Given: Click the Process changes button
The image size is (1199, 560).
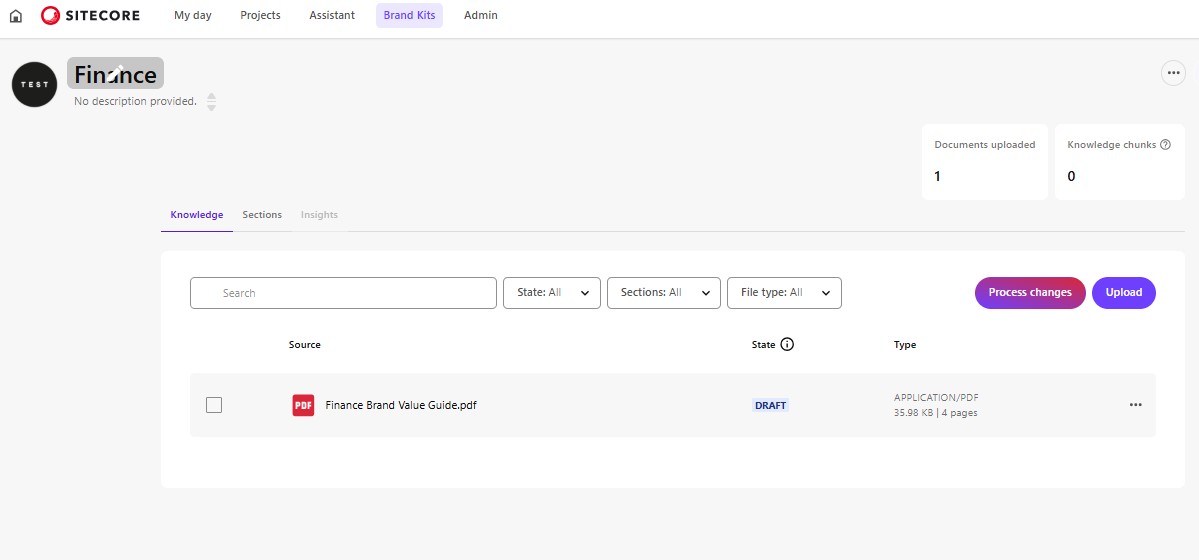Looking at the screenshot, I should click(x=1029, y=293).
